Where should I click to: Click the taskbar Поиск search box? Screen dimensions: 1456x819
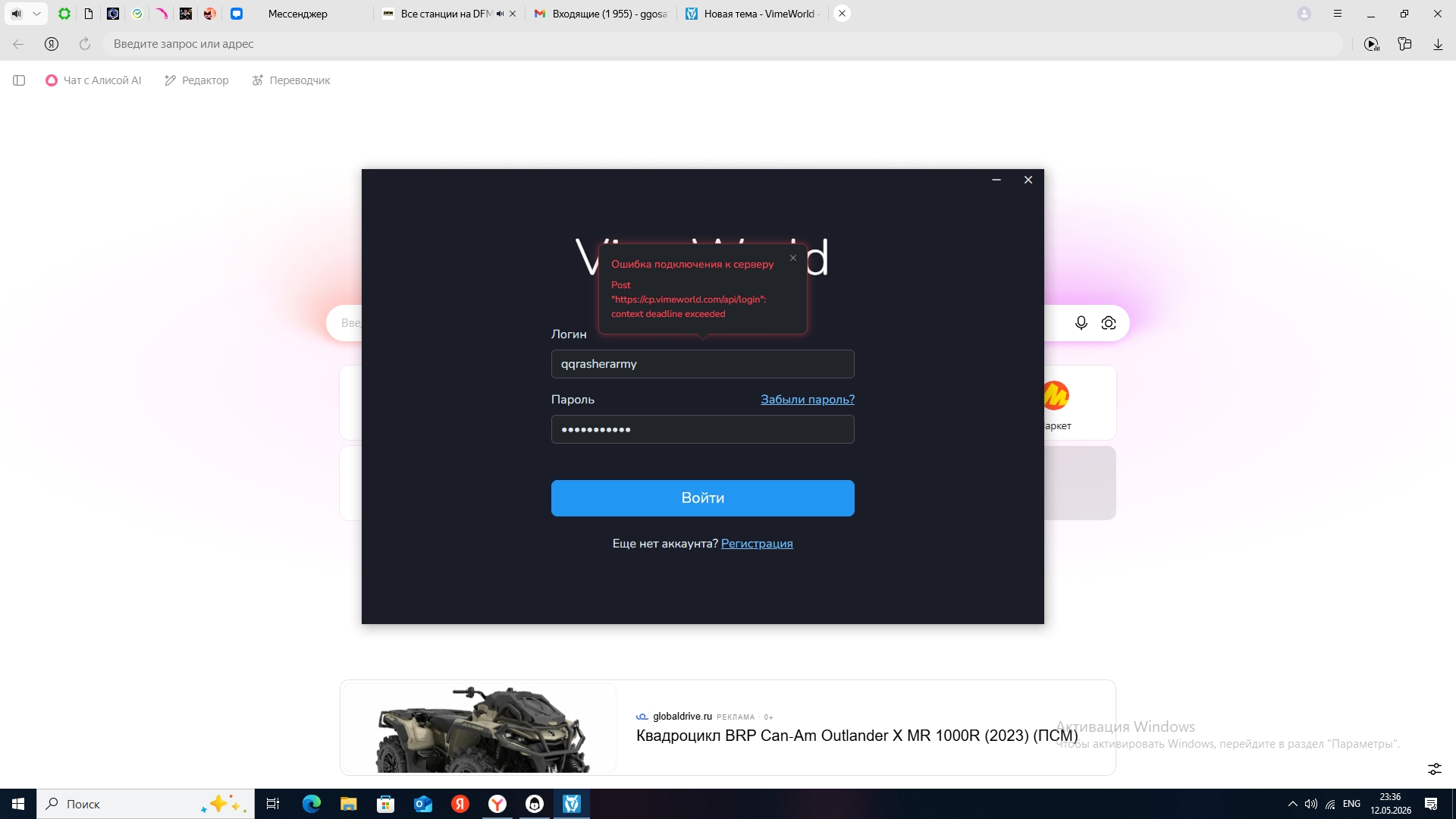(146, 804)
